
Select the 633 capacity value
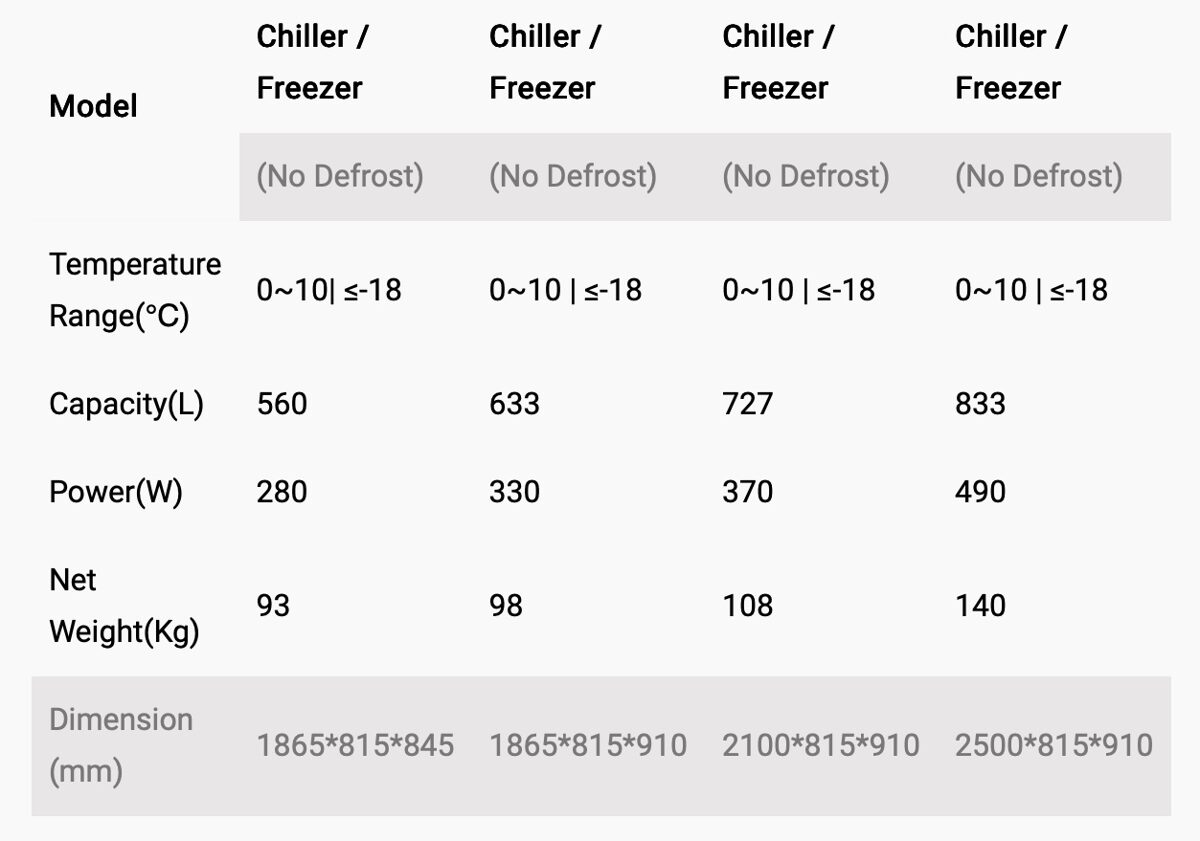[514, 404]
